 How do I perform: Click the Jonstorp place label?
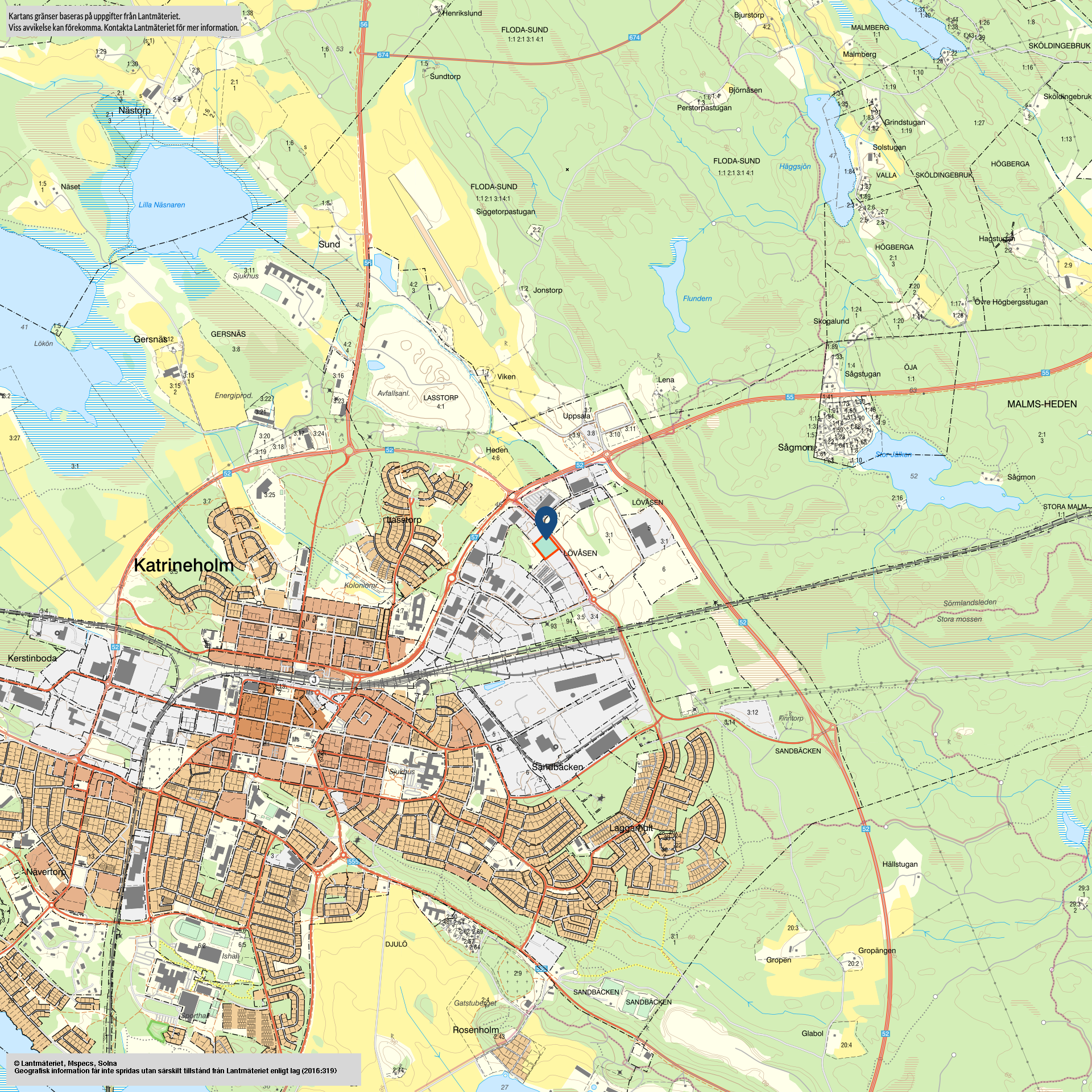(548, 290)
